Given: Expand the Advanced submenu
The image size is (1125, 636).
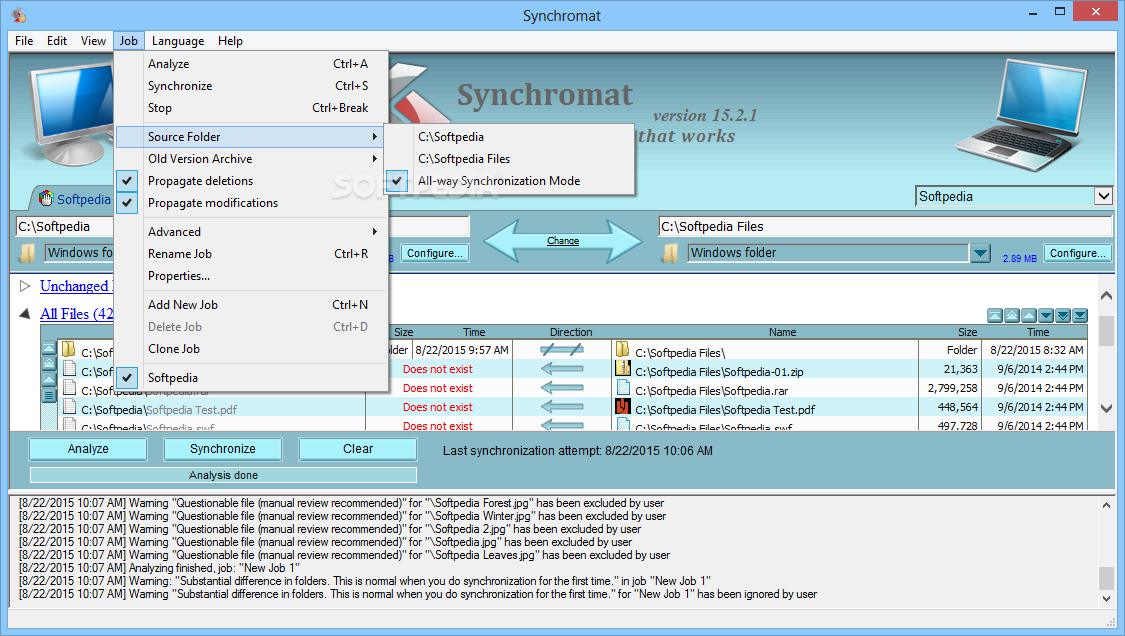Looking at the screenshot, I should pyautogui.click(x=252, y=232).
